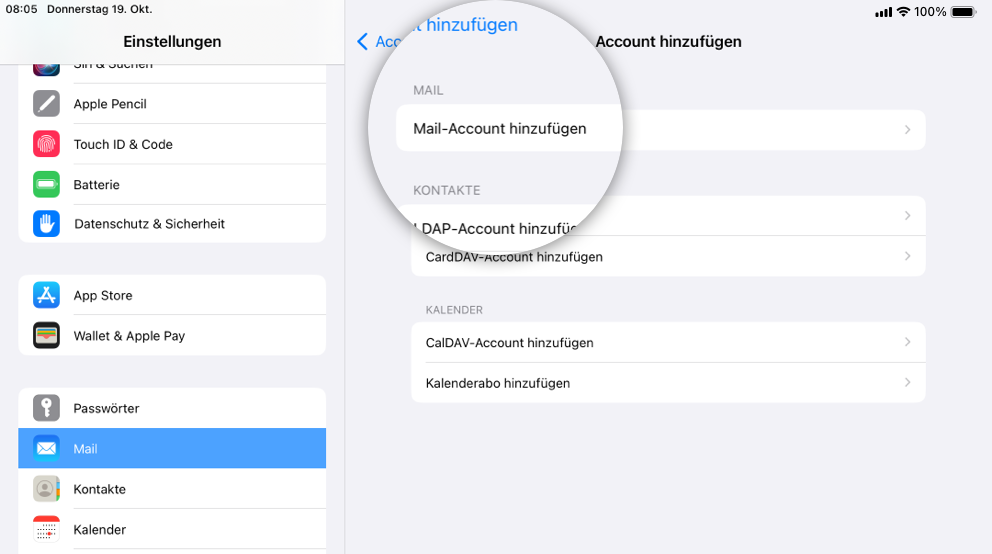Screen dimensions: 992x554
Task: Tap the App Store icon
Action: click(46, 295)
